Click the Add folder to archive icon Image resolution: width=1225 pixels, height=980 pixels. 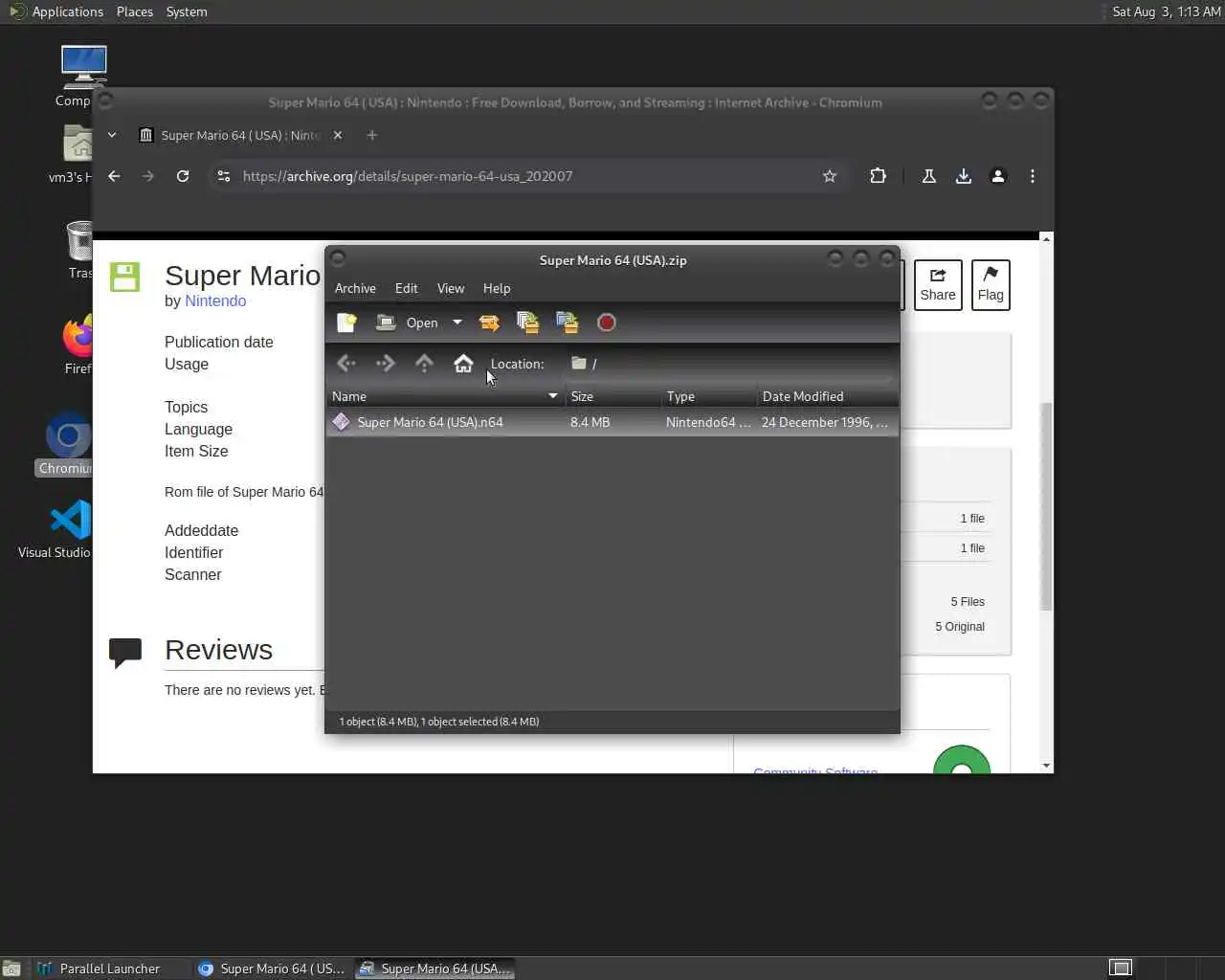click(567, 323)
